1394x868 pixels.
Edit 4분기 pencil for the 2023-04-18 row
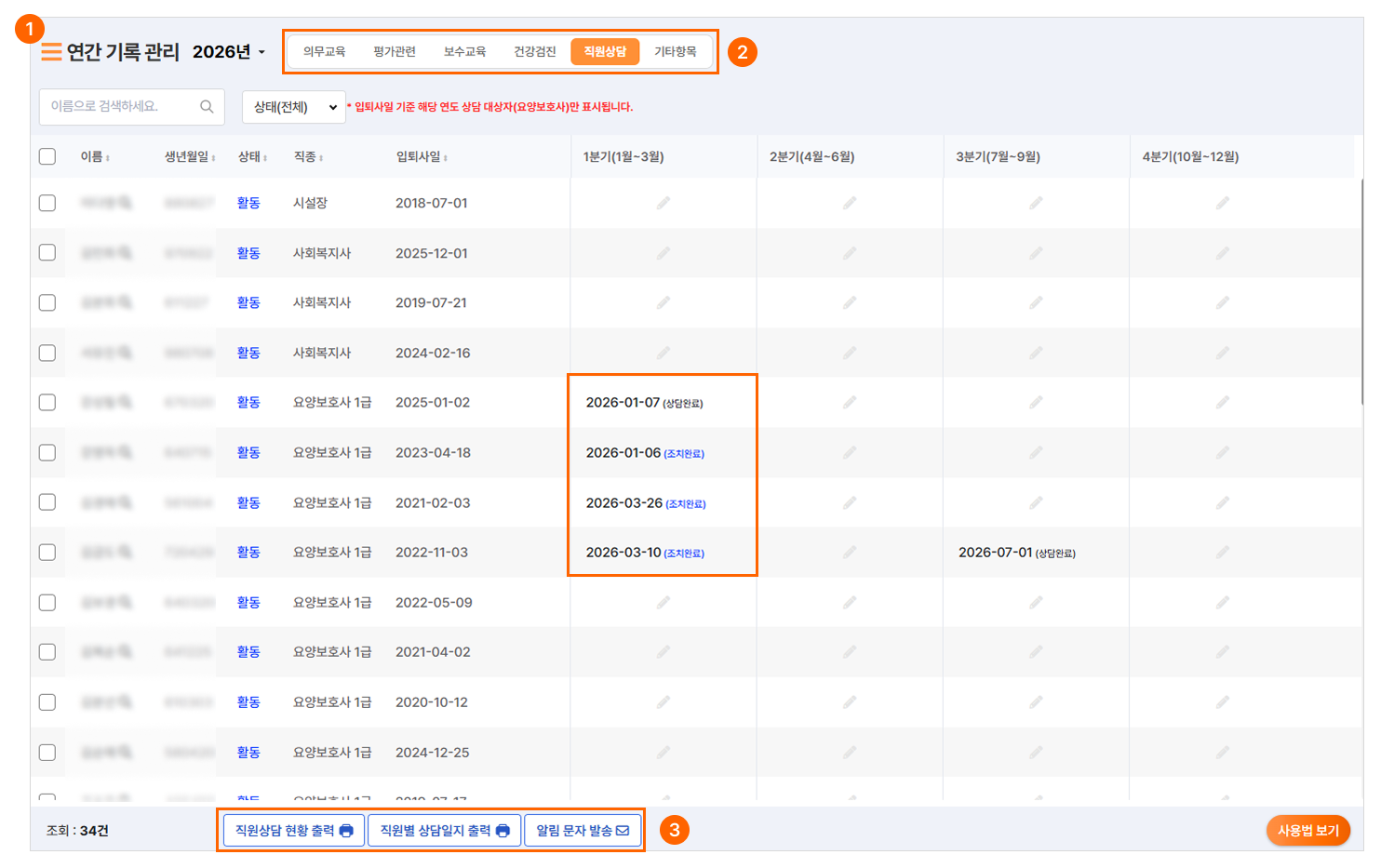tap(1223, 452)
